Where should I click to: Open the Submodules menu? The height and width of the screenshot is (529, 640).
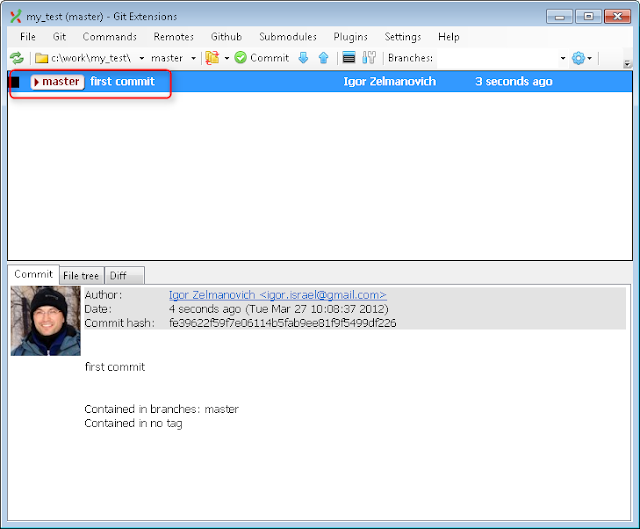tap(288, 37)
